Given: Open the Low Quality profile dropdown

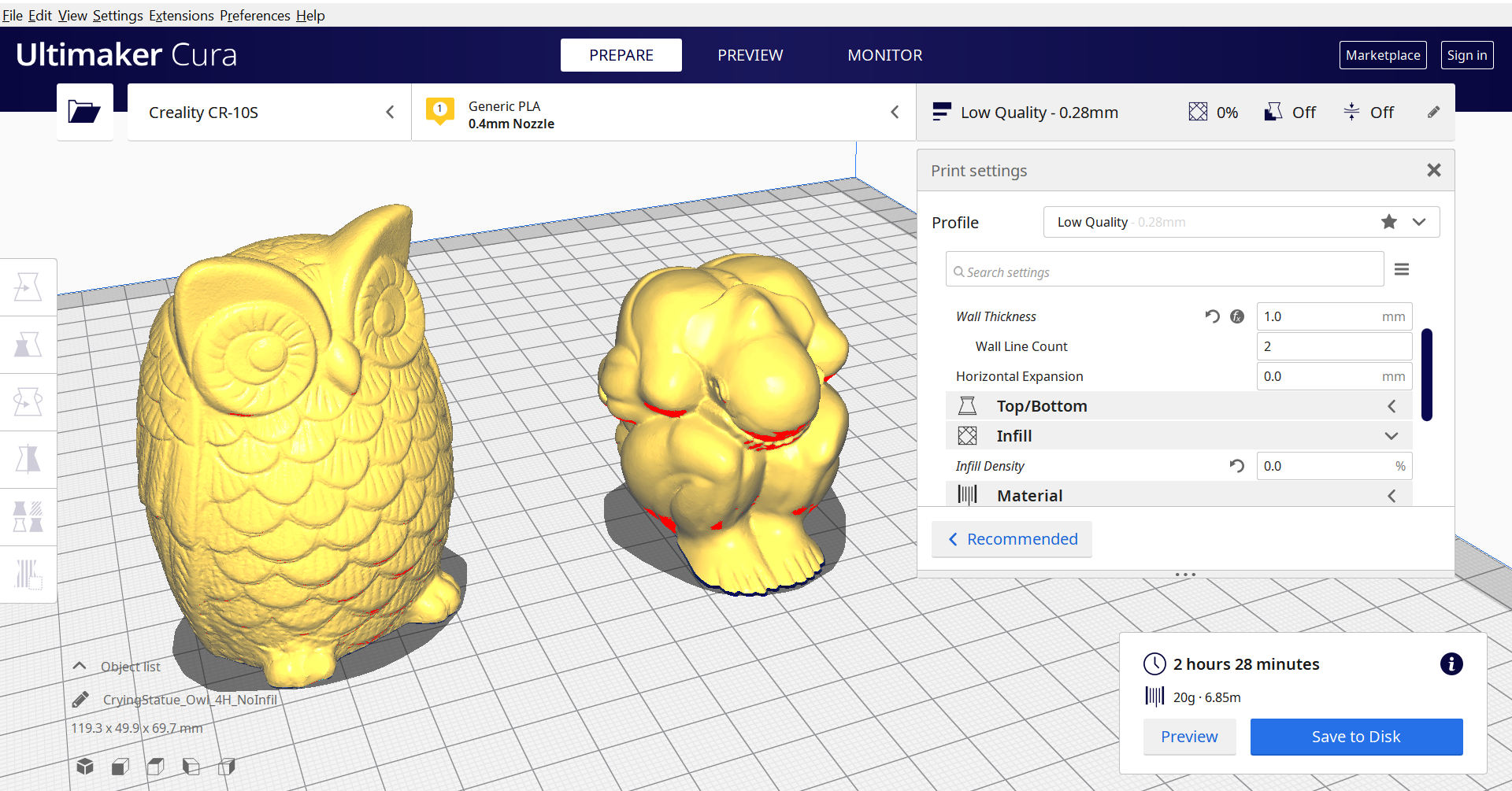Looking at the screenshot, I should (x=1242, y=222).
